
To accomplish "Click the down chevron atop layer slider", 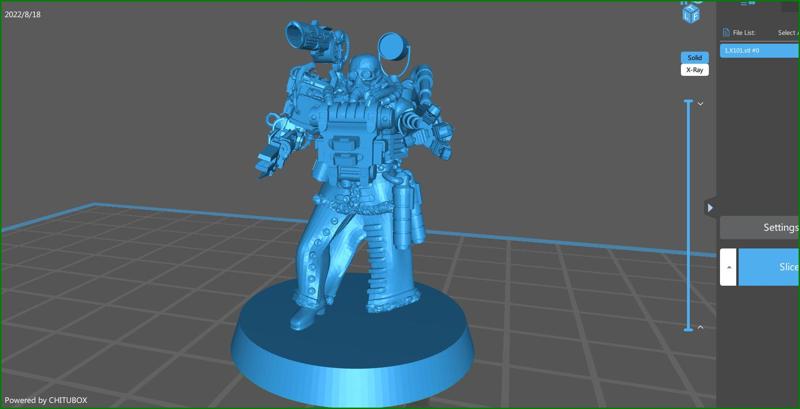I will coord(701,104).
